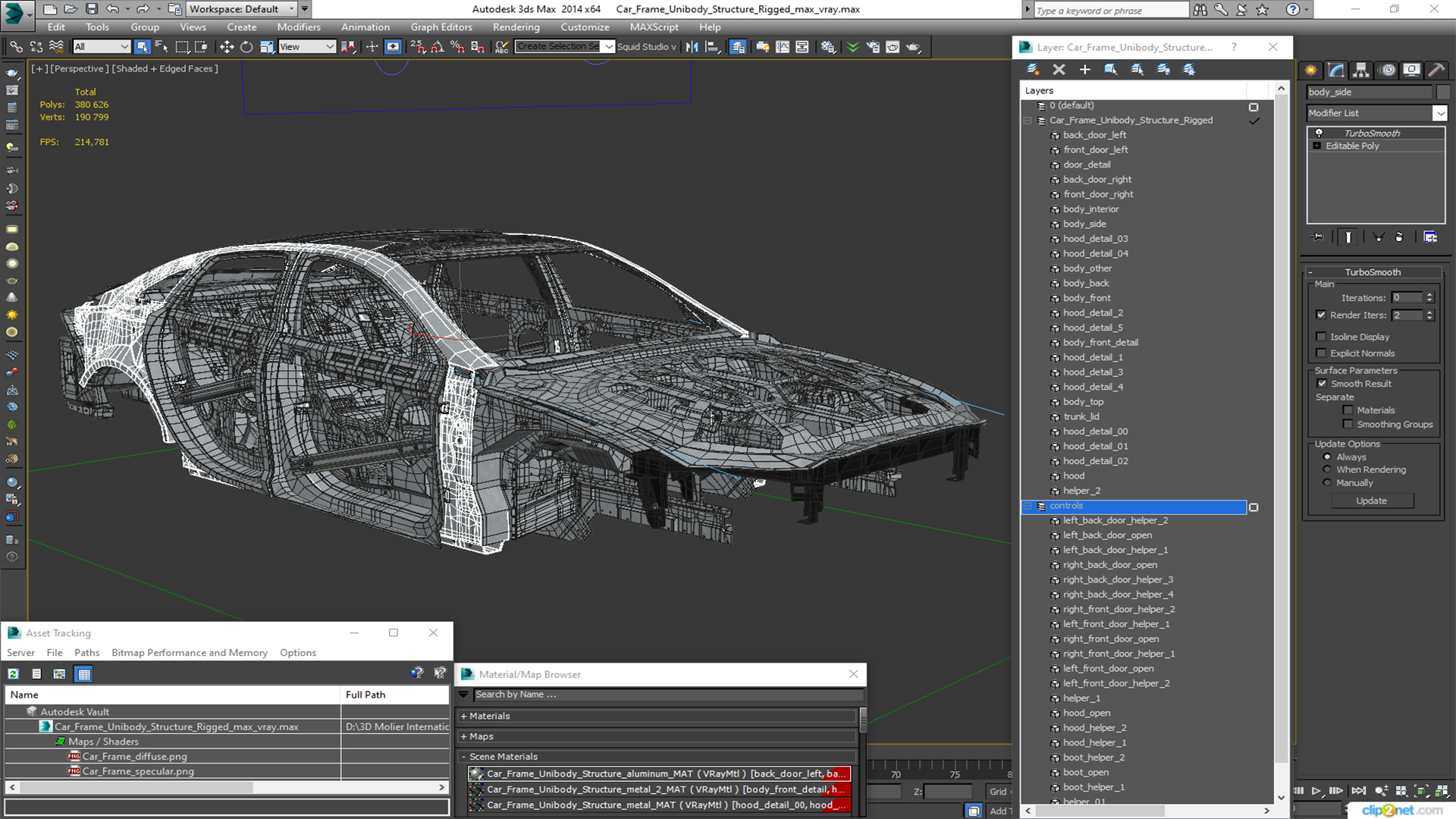This screenshot has height=819, width=1456.
Task: Open the Hierarchy command panel tab
Action: [1361, 70]
